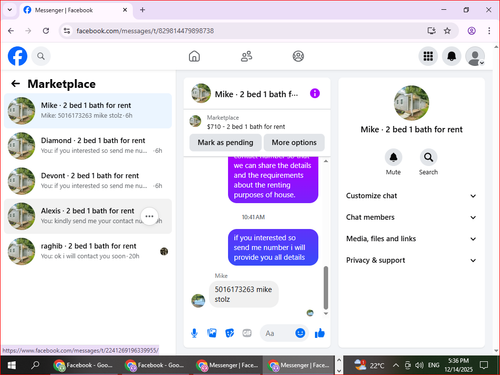Open Facebook search magnifier icon
500x375 pixels.
(41, 56)
